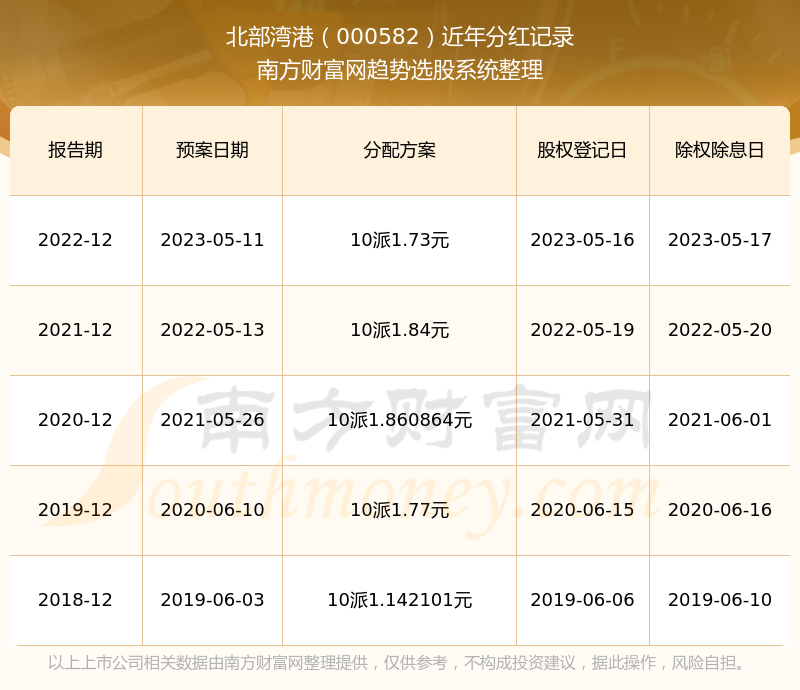Click the 2019-06-03 proposal date cell
800x690 pixels.
212,600
